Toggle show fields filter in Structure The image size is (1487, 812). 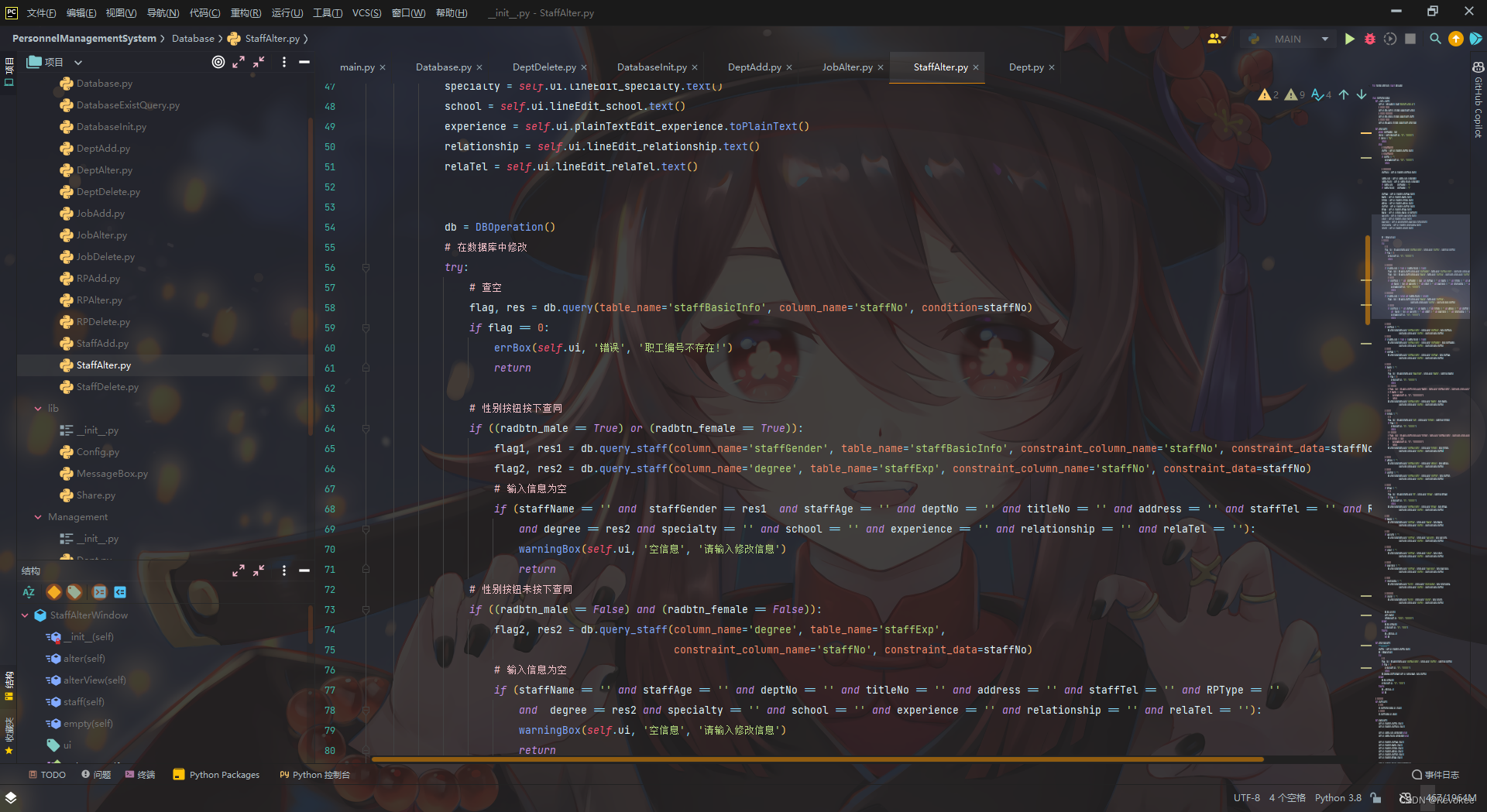point(74,592)
